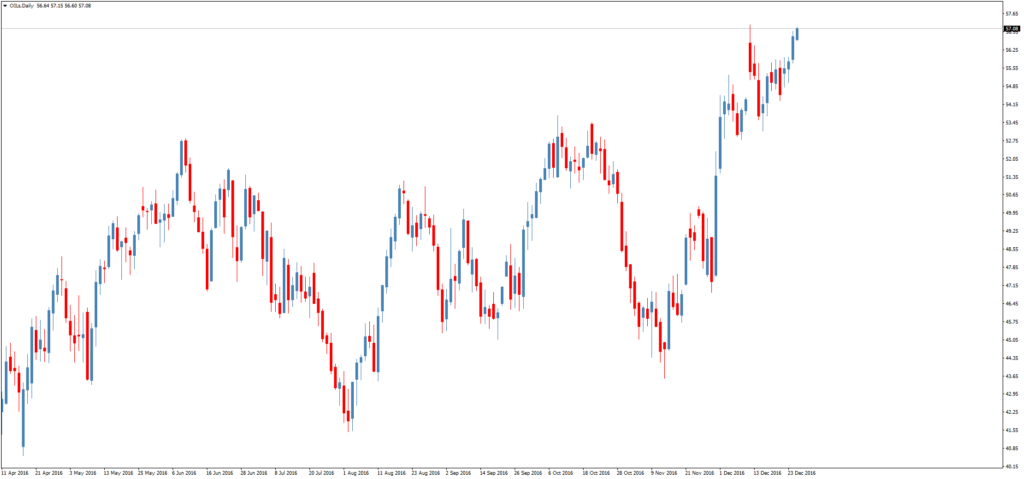Click the 49.95 price axis label
This screenshot has width=1024, height=479.
click(x=1012, y=213)
